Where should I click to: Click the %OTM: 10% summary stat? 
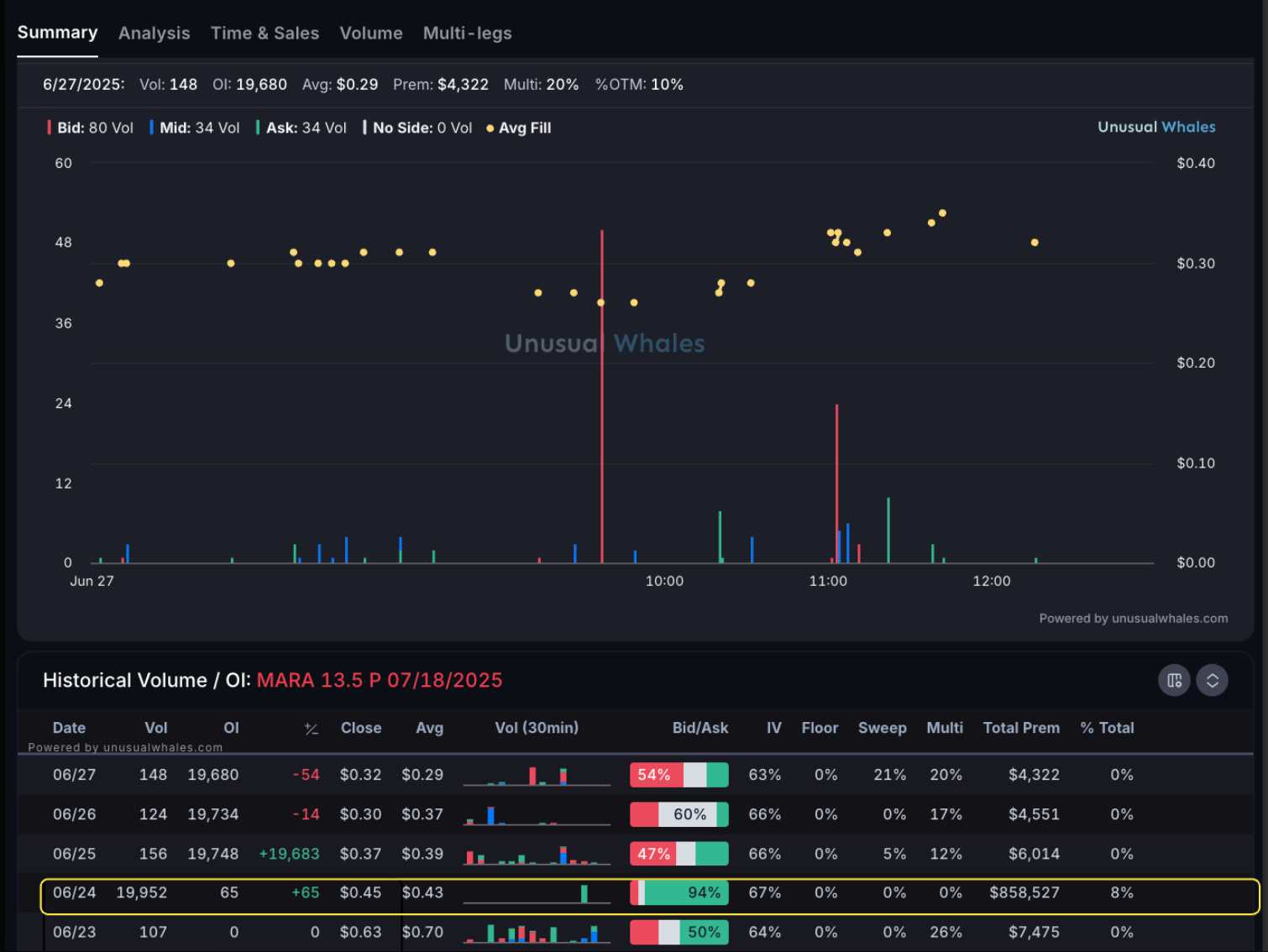[x=639, y=84]
